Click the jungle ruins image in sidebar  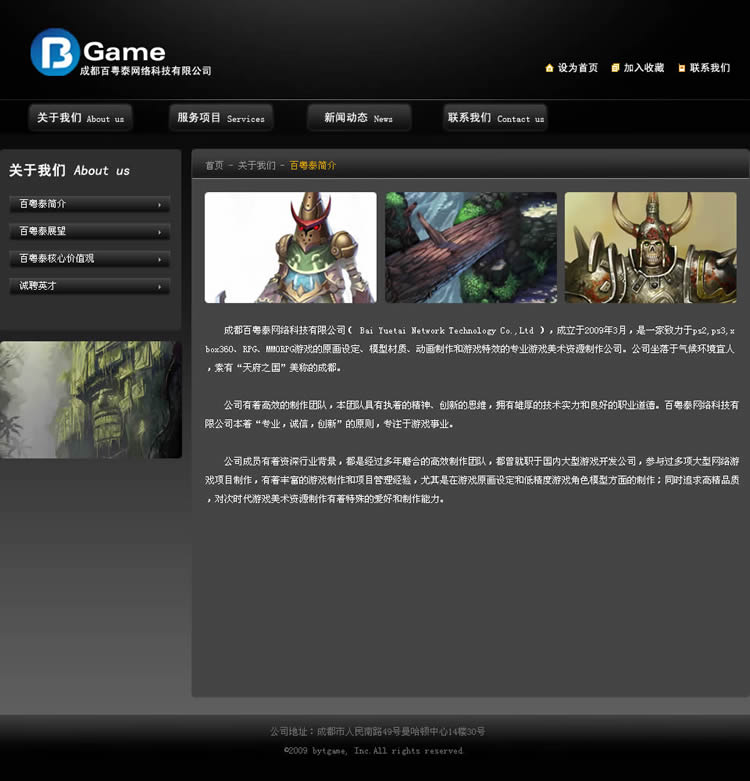click(x=91, y=399)
